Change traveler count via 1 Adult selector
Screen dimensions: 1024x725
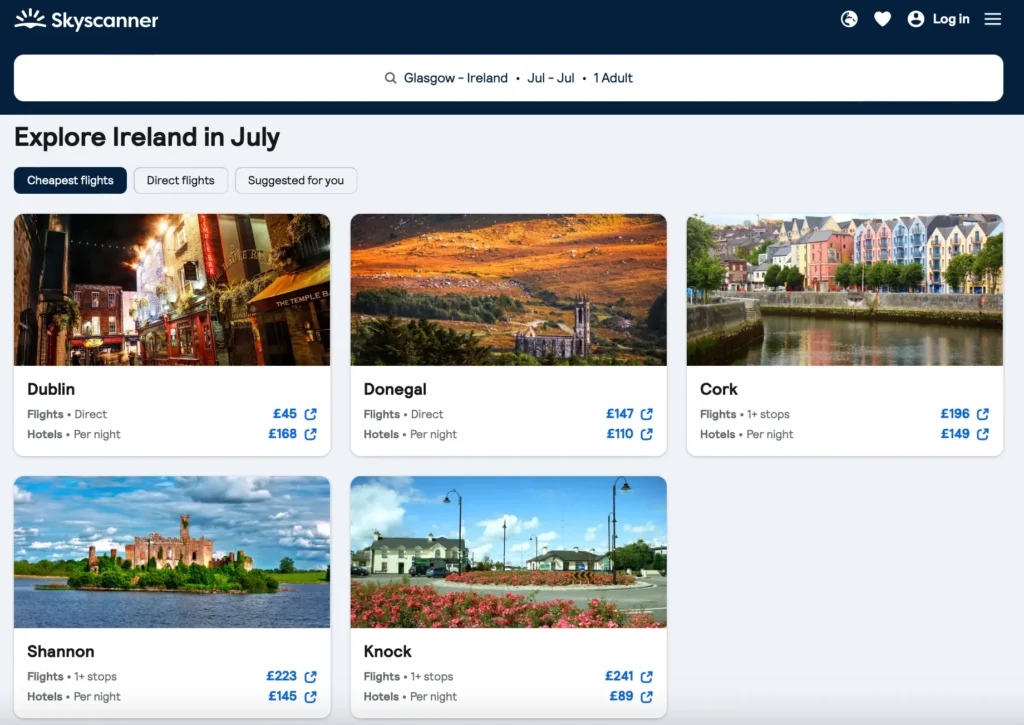tap(612, 77)
